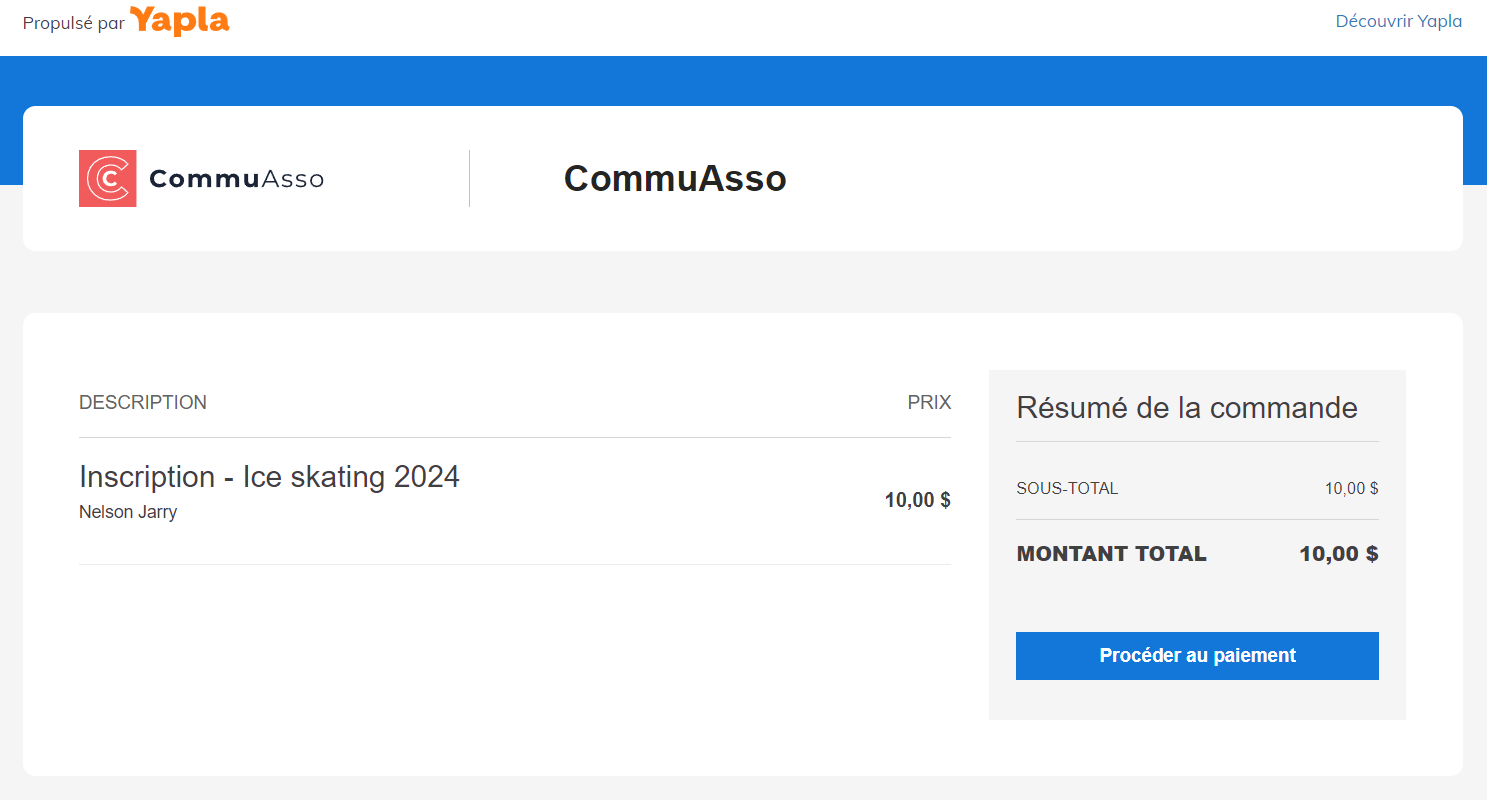The width and height of the screenshot is (1487, 800).
Task: Click the Résumé de la commande heading
Action: [x=1187, y=408]
